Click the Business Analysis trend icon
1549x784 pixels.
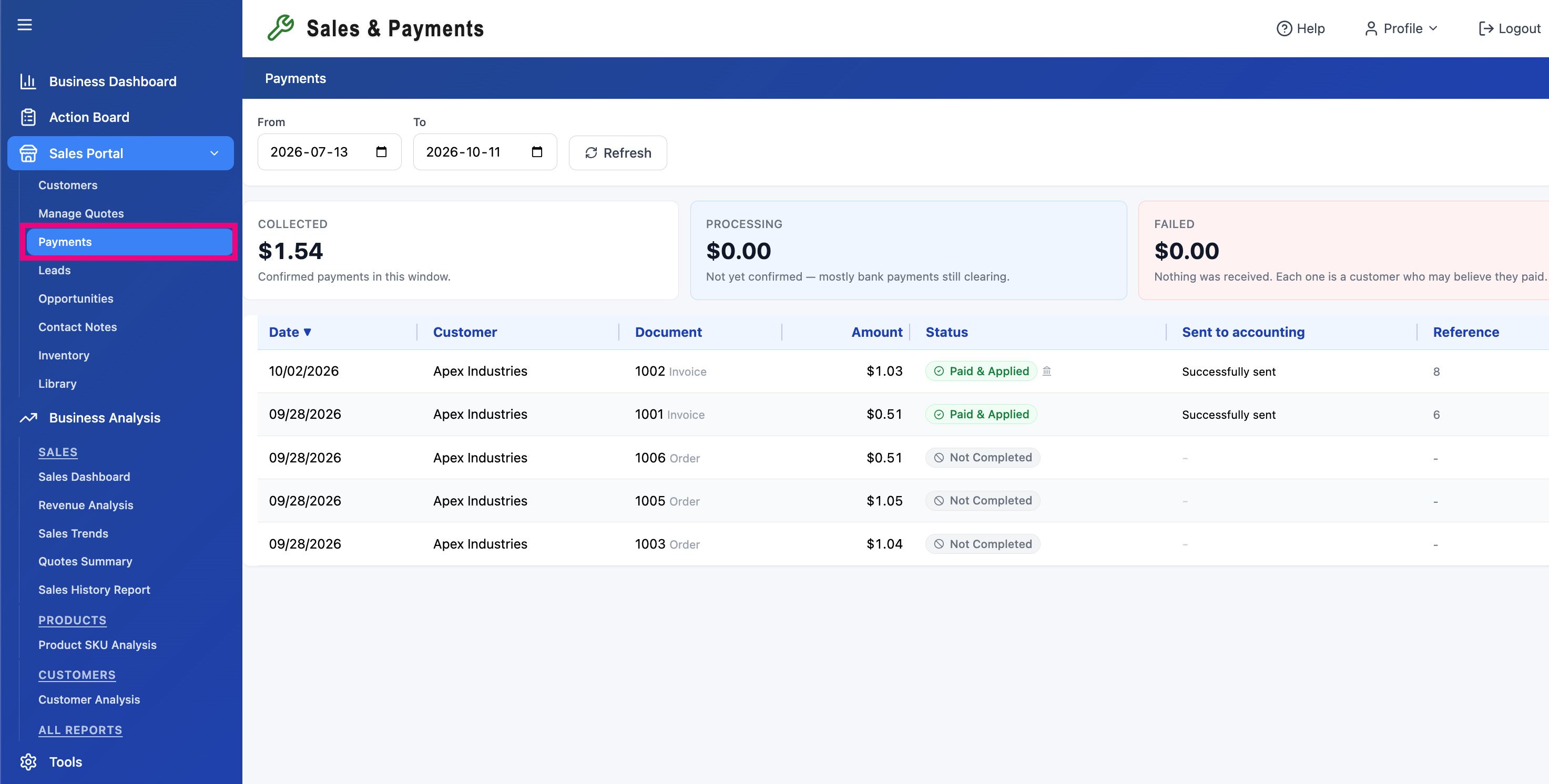pyautogui.click(x=28, y=418)
